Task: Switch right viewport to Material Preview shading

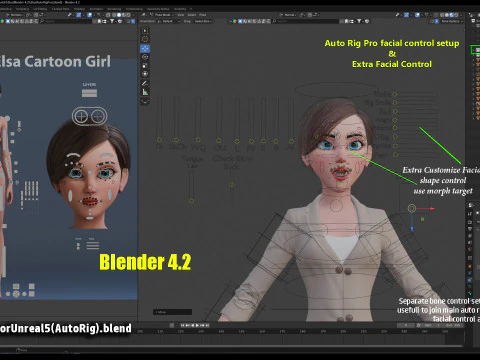Action: coord(452,15)
